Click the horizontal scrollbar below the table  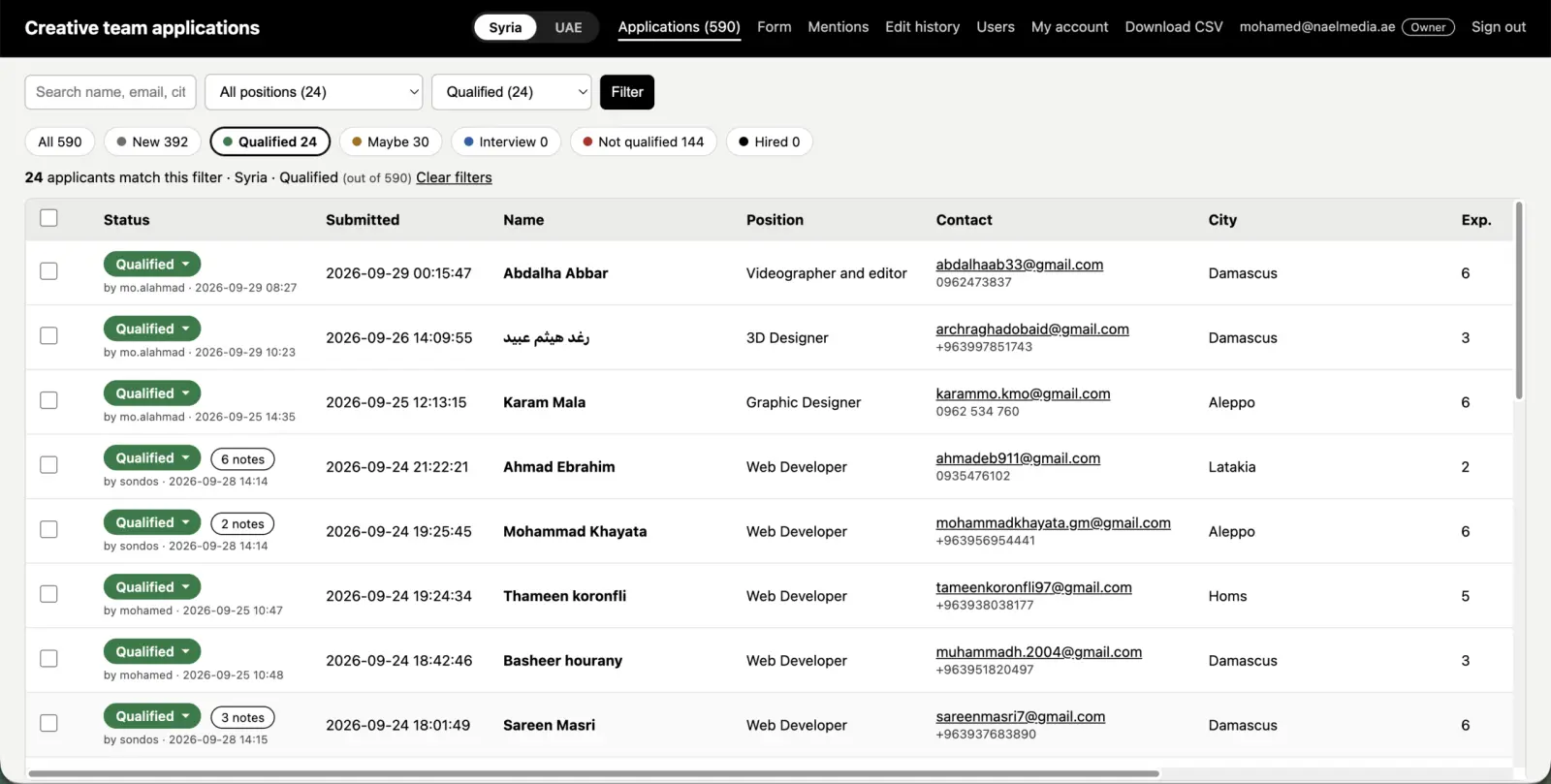pos(594,773)
